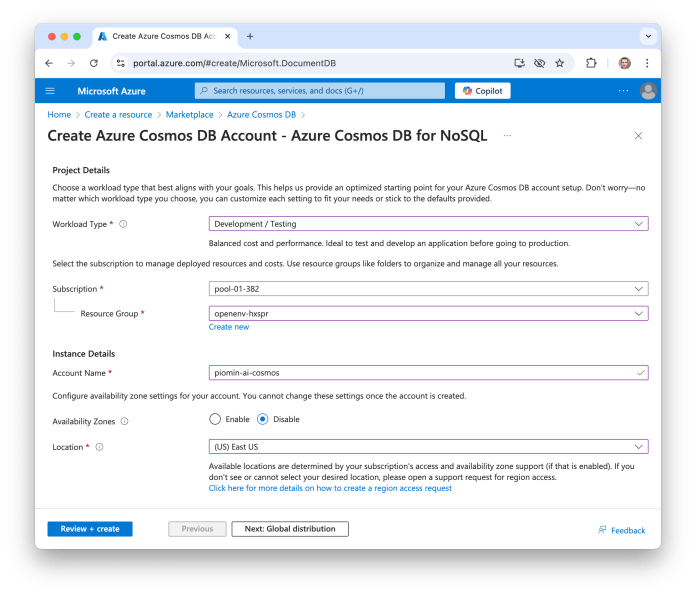
Task: Open the browser extensions puzzle icon
Action: [x=591, y=63]
